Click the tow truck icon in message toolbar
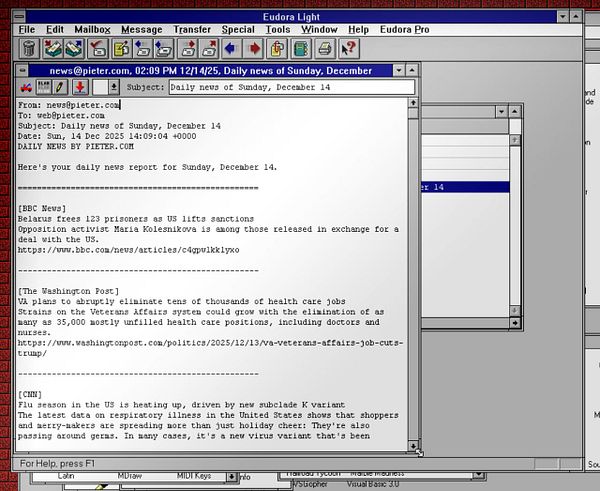This screenshot has width=600, height=491. tap(26, 87)
